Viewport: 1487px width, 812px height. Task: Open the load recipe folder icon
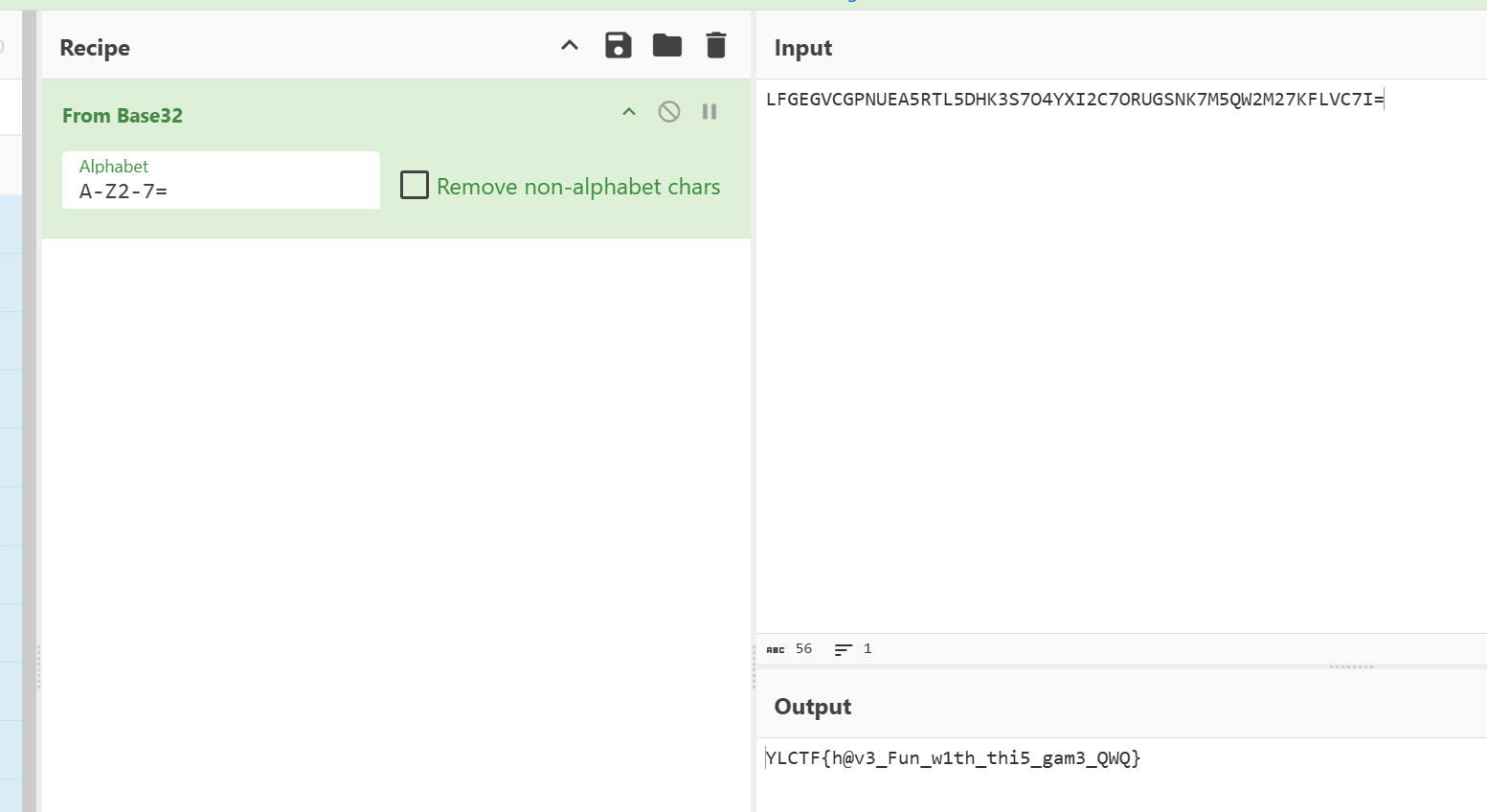(x=666, y=45)
